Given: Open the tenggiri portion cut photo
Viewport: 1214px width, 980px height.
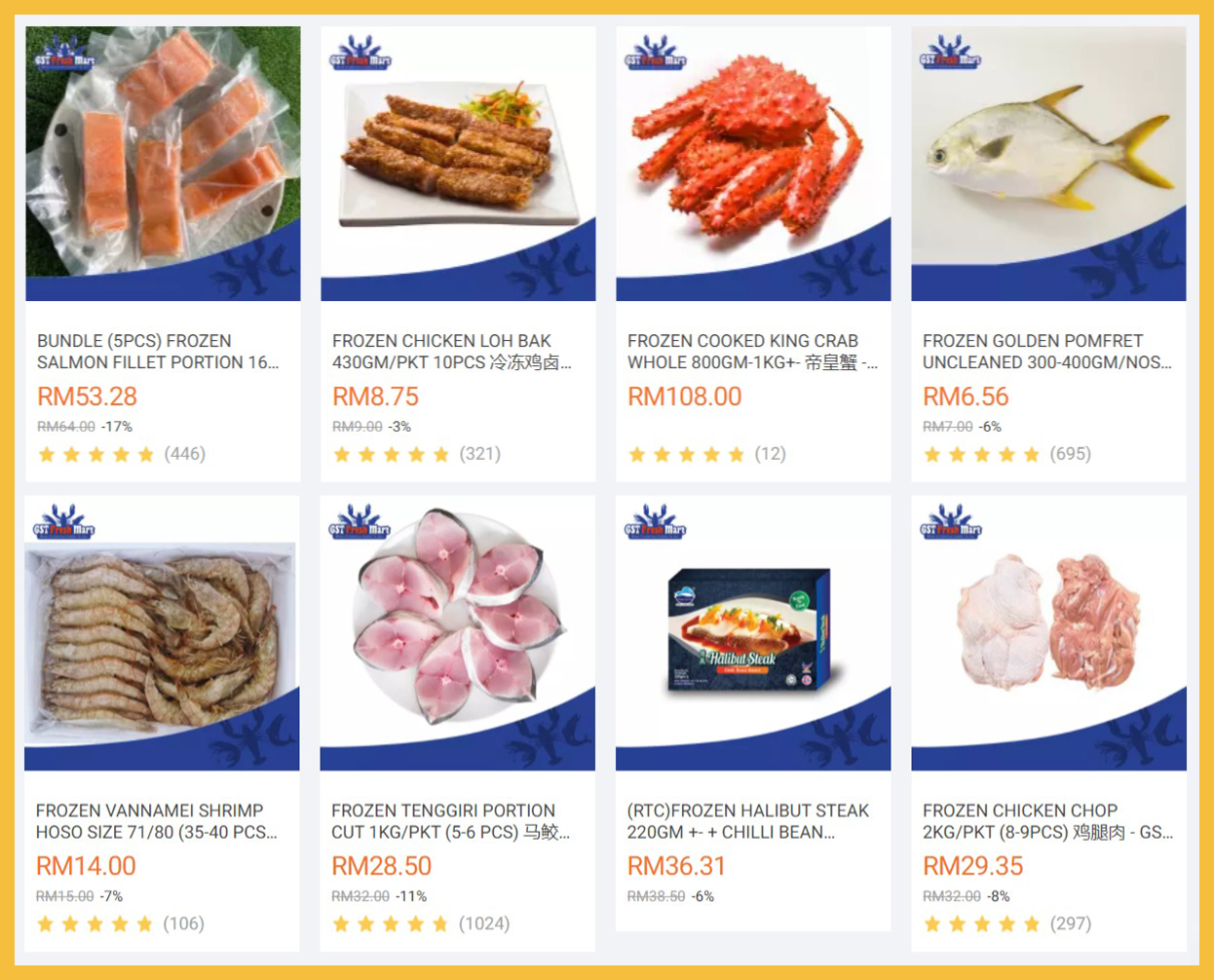Looking at the screenshot, I should pyautogui.click(x=457, y=633).
